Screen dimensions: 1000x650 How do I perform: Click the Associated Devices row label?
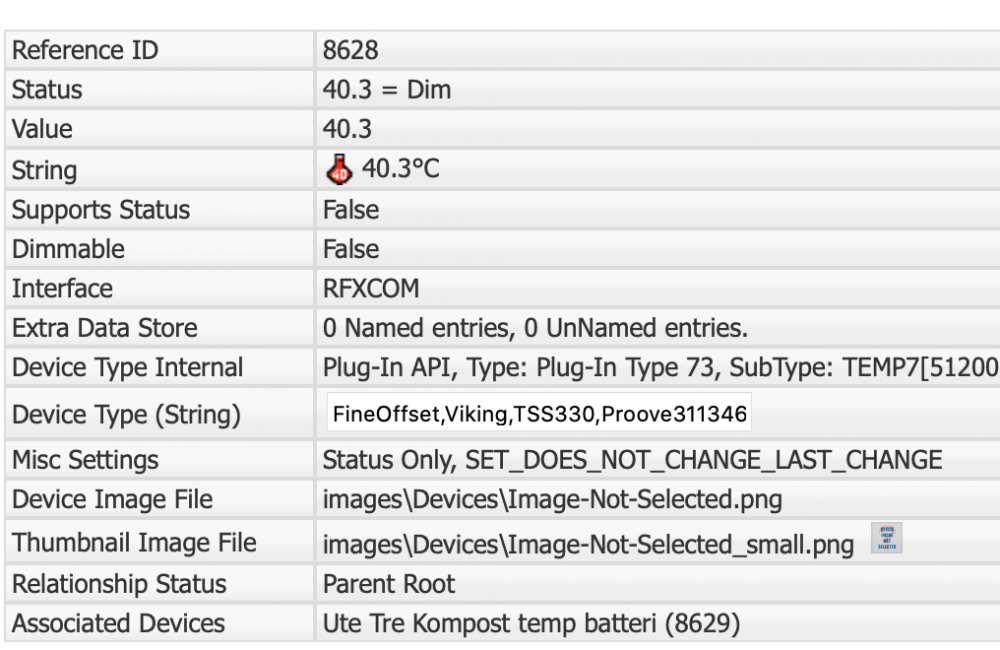[118, 624]
